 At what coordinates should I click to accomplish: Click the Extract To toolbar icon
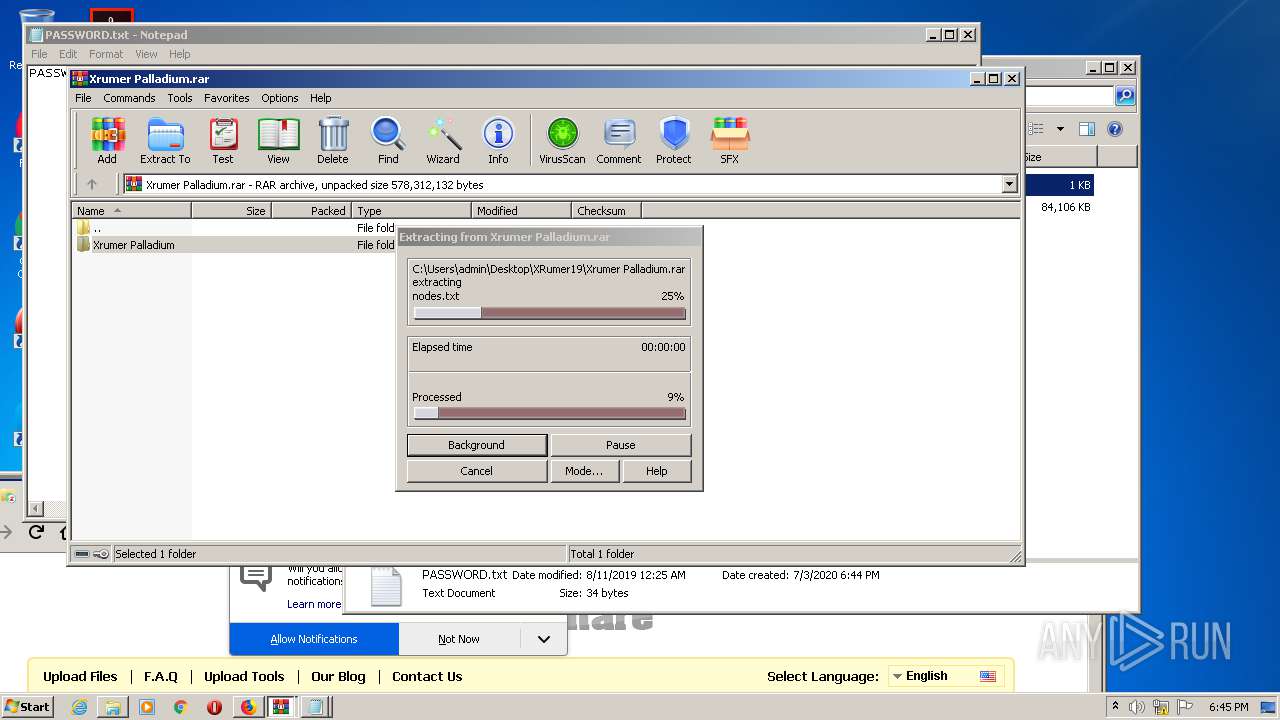click(165, 140)
